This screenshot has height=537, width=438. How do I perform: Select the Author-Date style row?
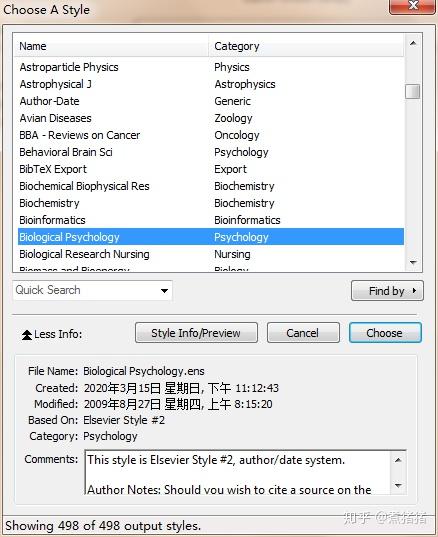211,101
